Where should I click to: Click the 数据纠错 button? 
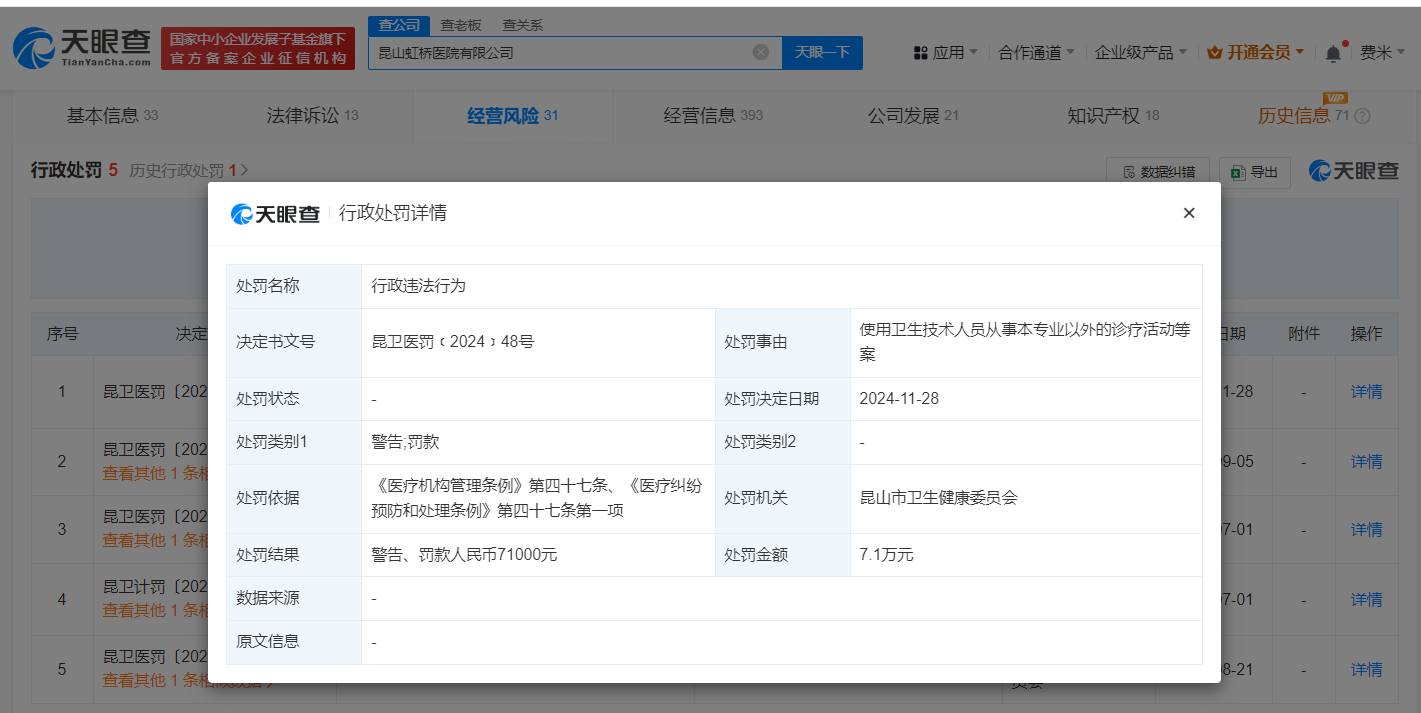click(x=1158, y=172)
